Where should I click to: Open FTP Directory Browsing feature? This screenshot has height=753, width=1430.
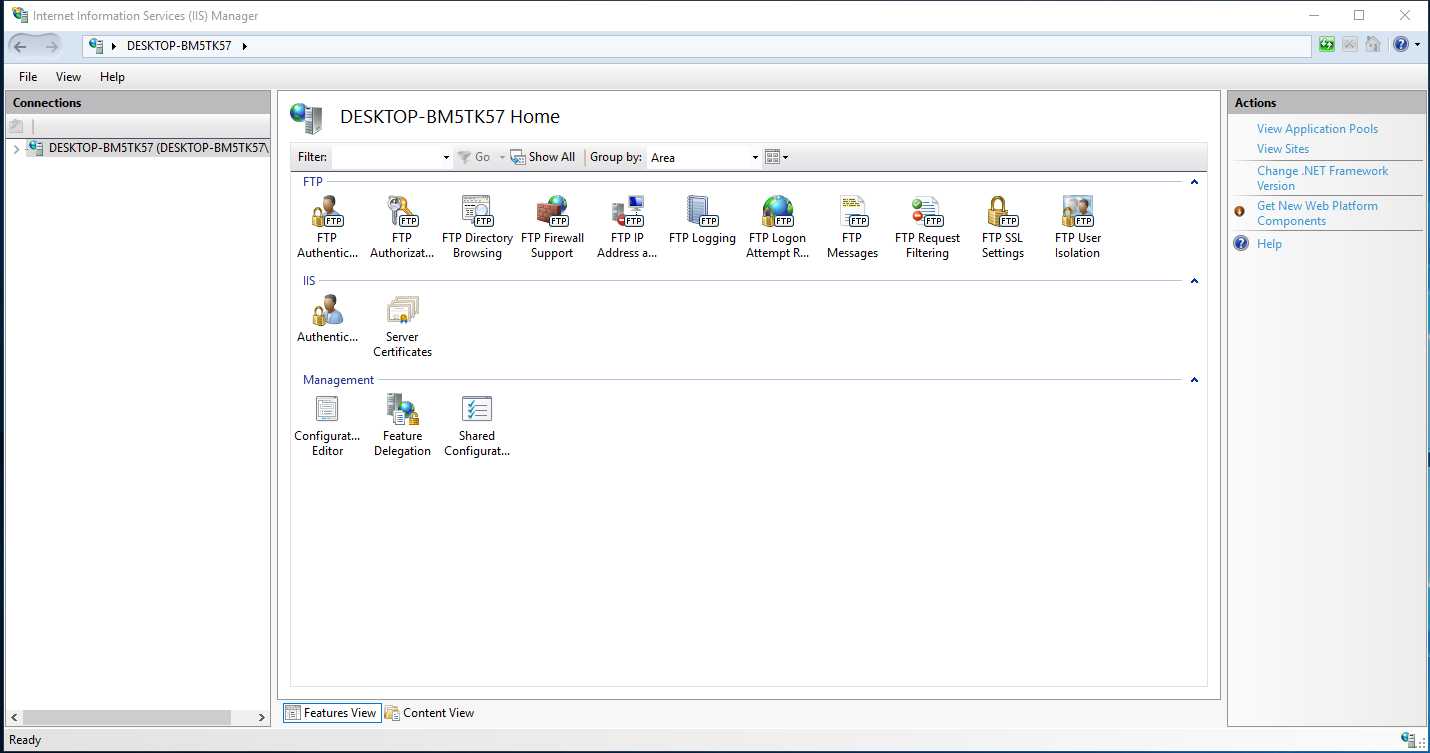click(x=477, y=227)
